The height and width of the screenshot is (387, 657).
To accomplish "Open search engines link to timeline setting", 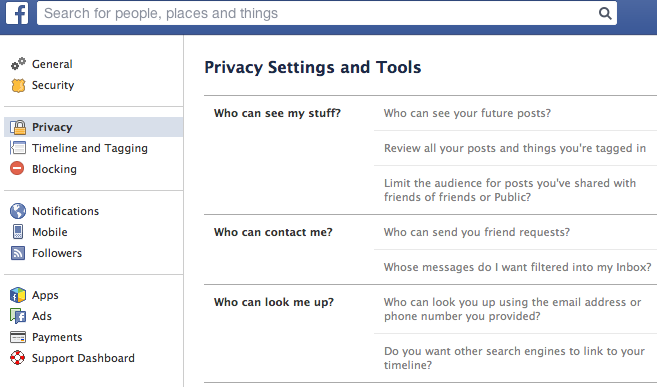I will [515, 358].
